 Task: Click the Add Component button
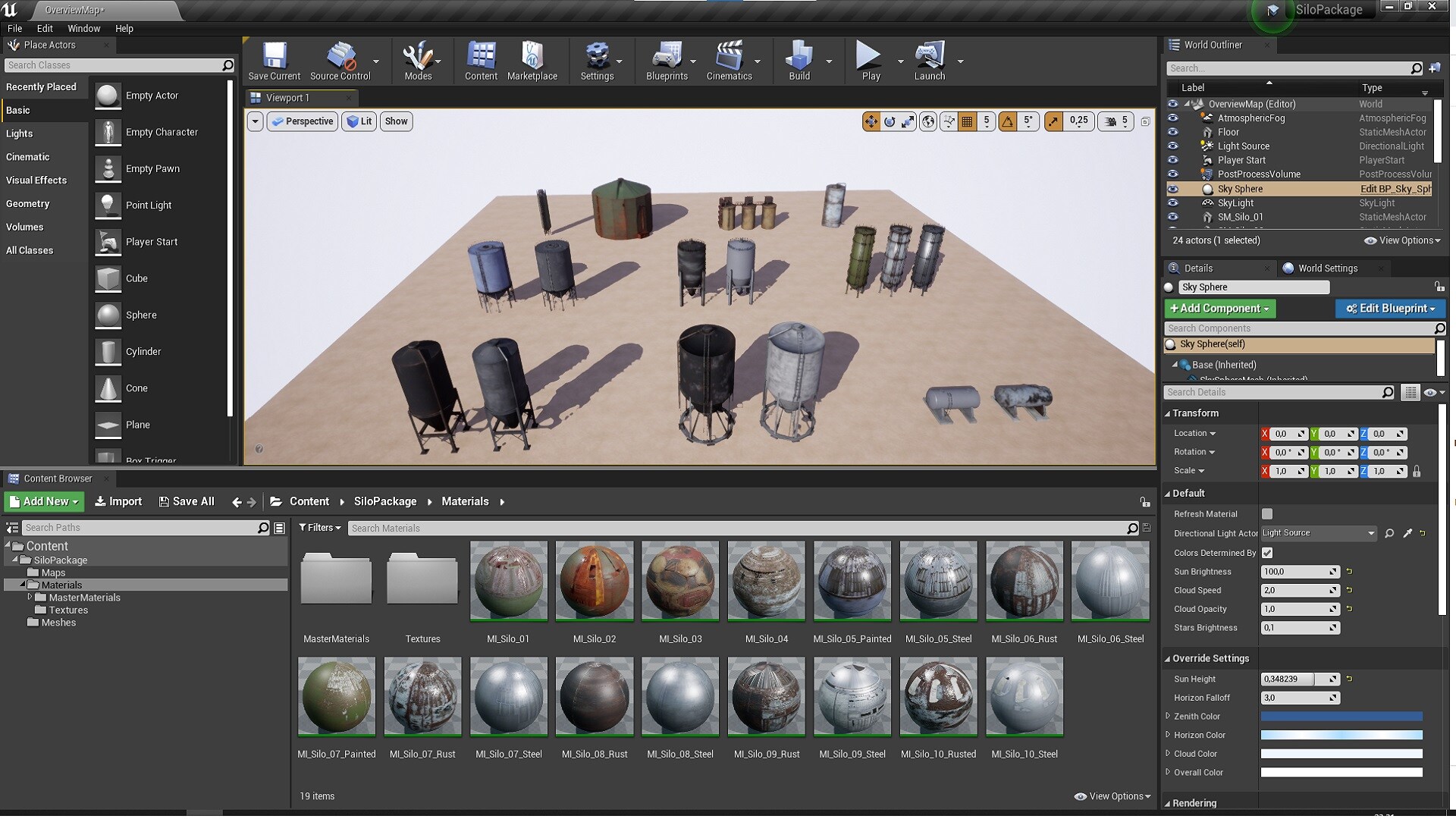pyautogui.click(x=1219, y=309)
